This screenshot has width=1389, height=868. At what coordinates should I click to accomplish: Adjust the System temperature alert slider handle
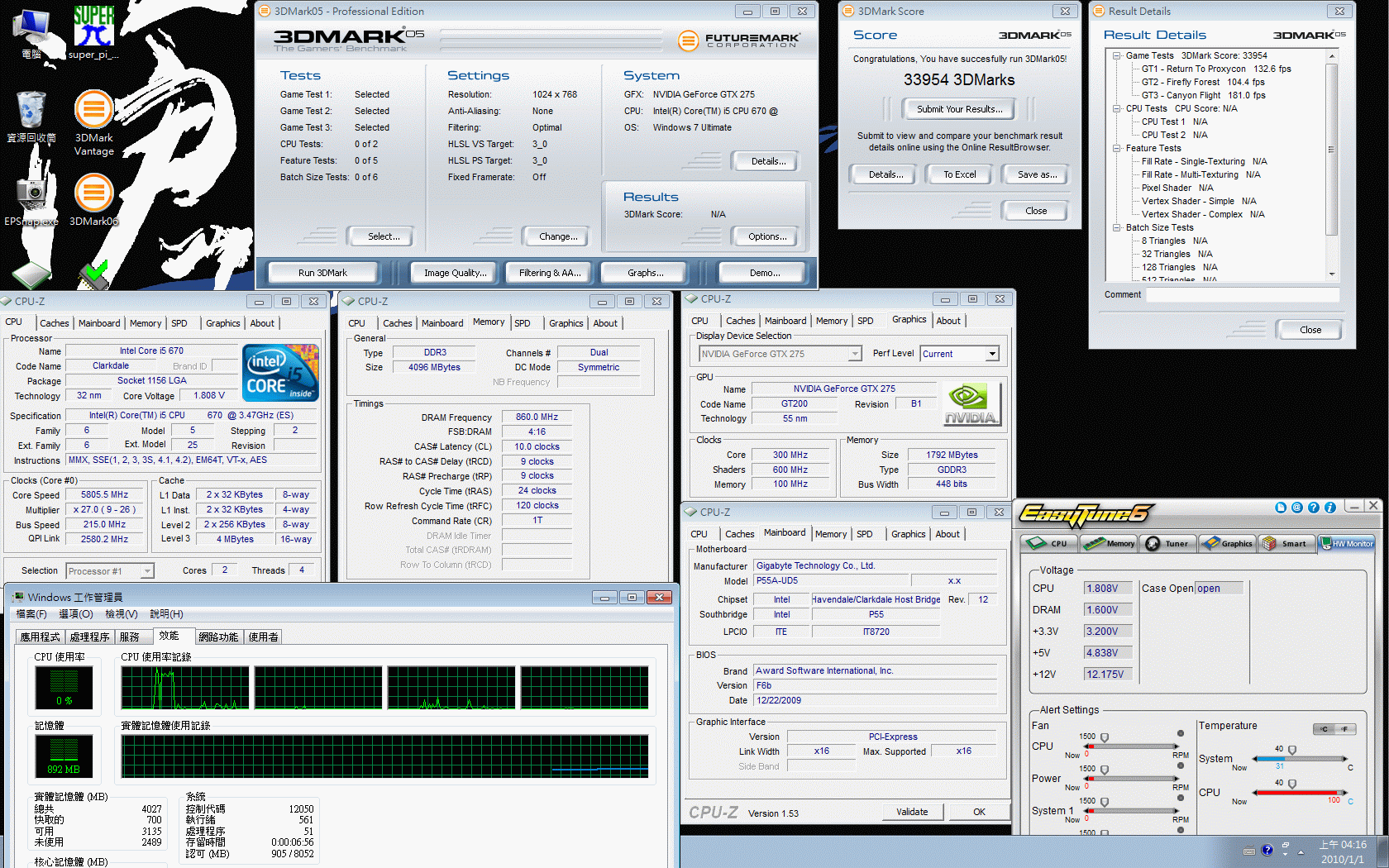(x=1292, y=751)
